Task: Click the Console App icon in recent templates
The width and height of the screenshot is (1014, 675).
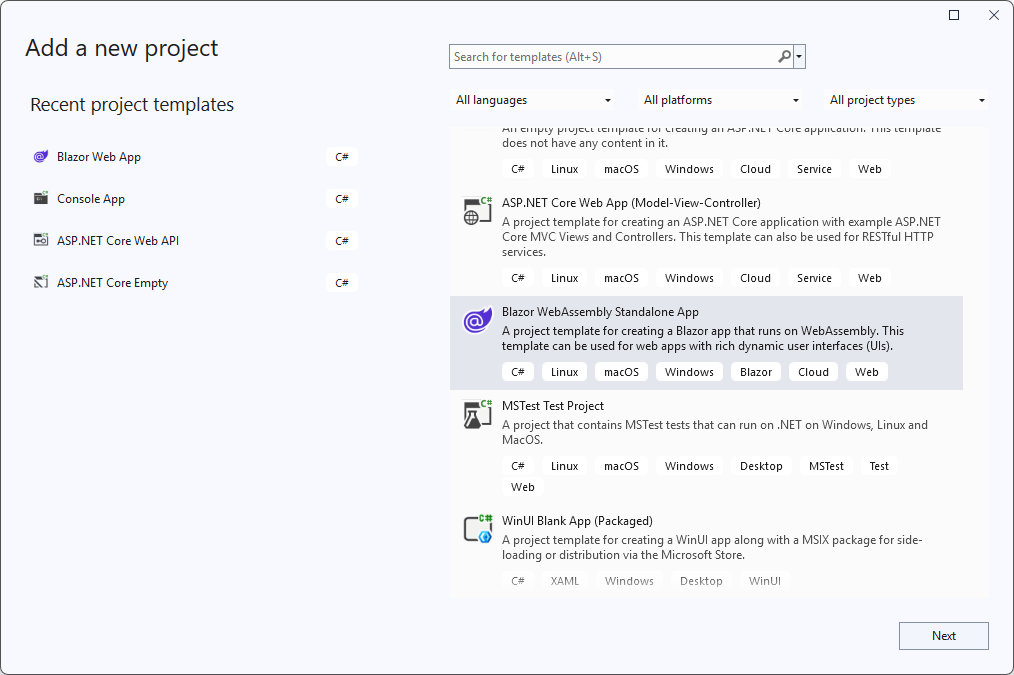Action: pyautogui.click(x=41, y=198)
